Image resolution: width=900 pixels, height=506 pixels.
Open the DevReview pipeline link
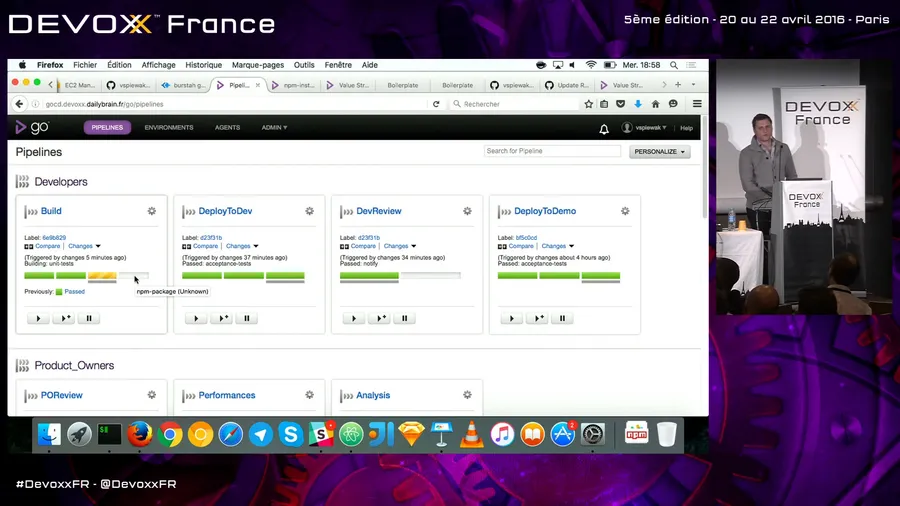(x=379, y=211)
